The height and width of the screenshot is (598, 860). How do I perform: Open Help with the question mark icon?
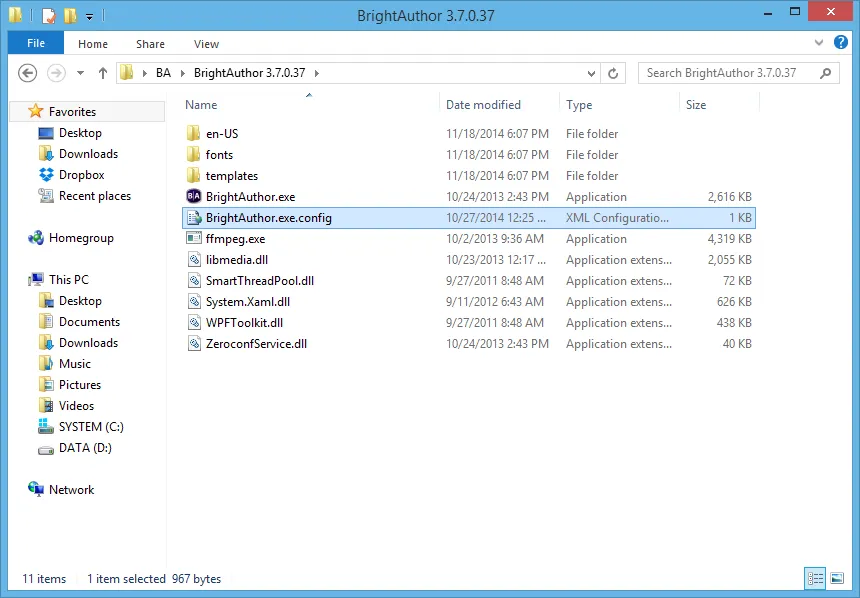[x=841, y=42]
